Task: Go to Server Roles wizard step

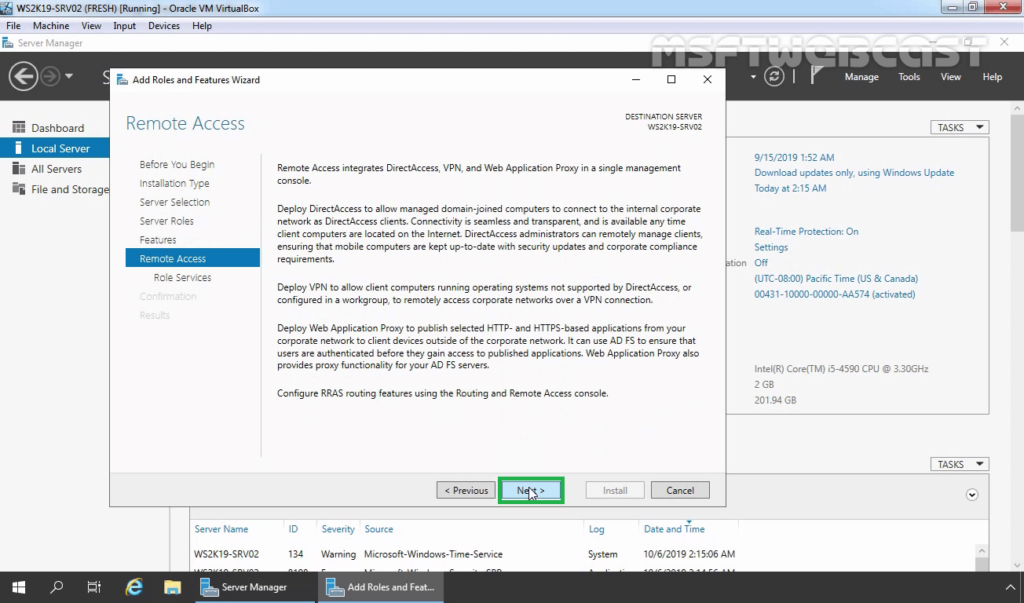Action: (166, 221)
